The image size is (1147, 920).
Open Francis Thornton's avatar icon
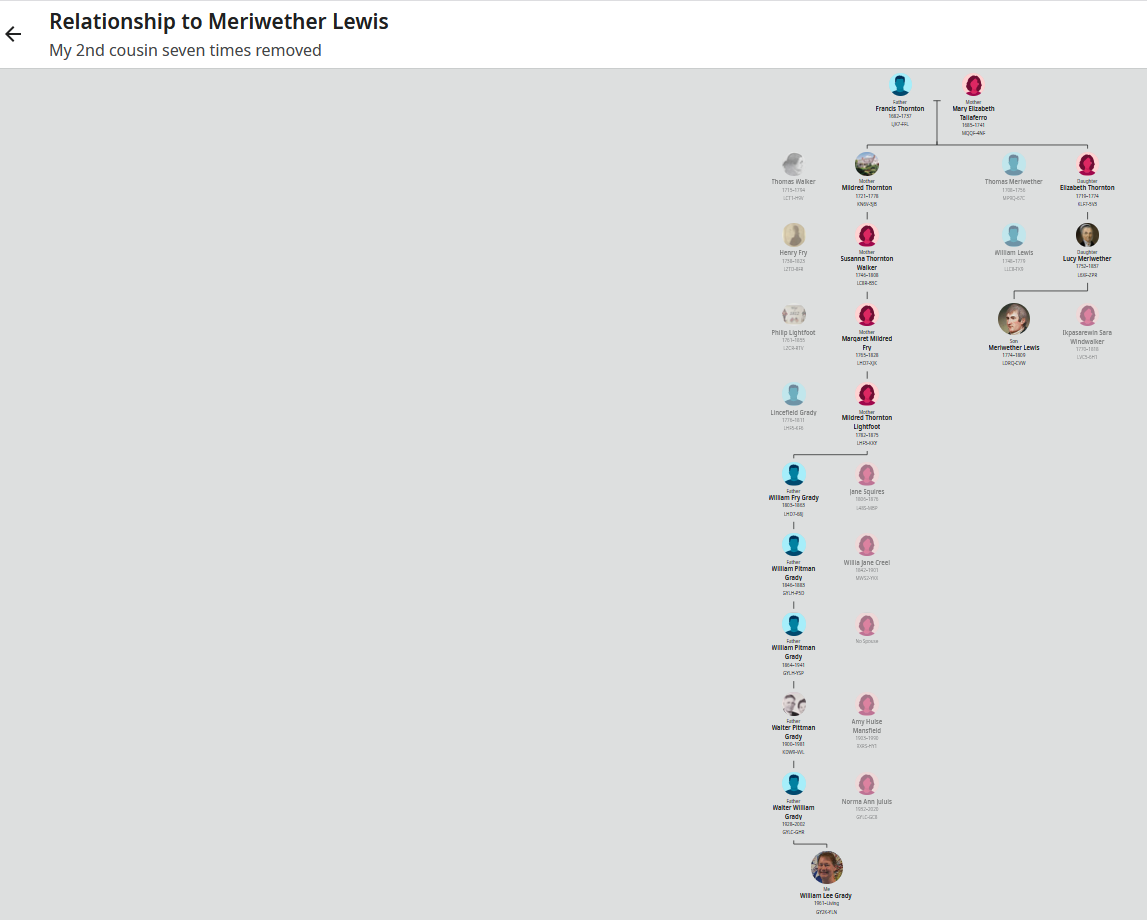tap(900, 85)
